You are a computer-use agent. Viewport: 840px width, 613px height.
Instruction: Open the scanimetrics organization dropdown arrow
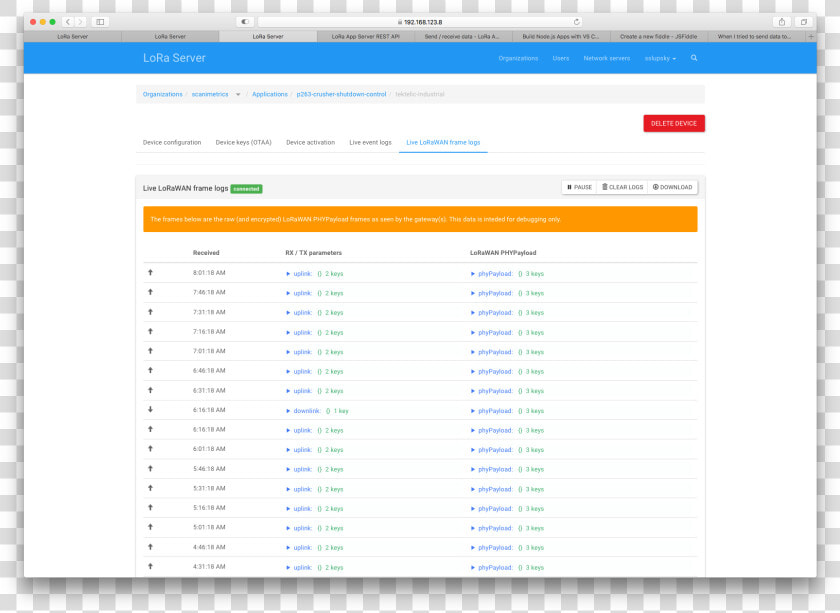tap(238, 94)
